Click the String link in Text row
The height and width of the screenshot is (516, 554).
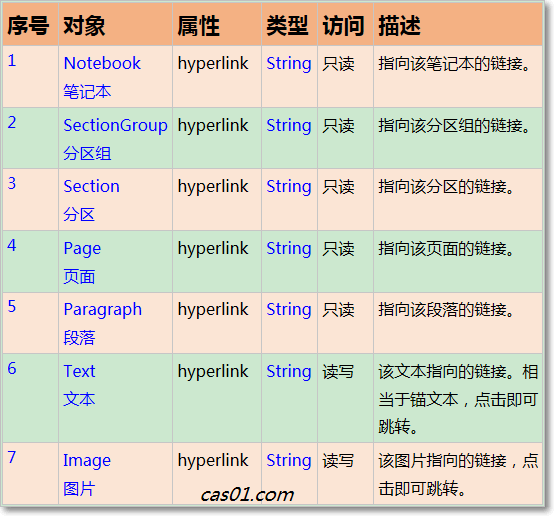tap(289, 372)
